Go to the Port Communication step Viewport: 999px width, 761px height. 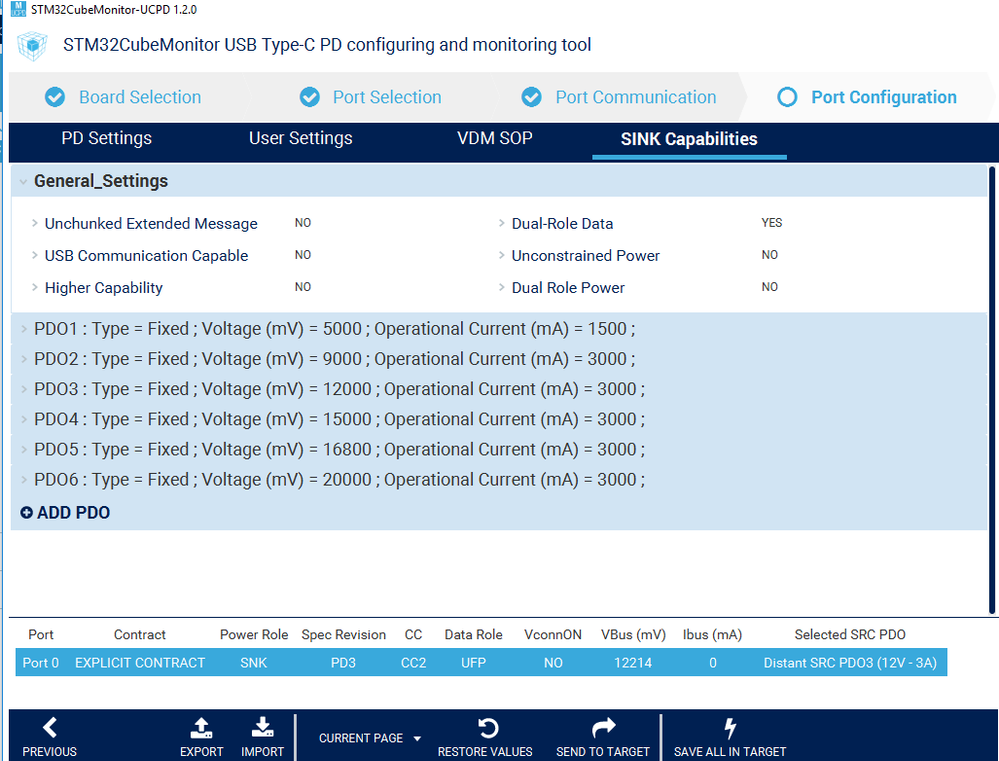click(636, 97)
